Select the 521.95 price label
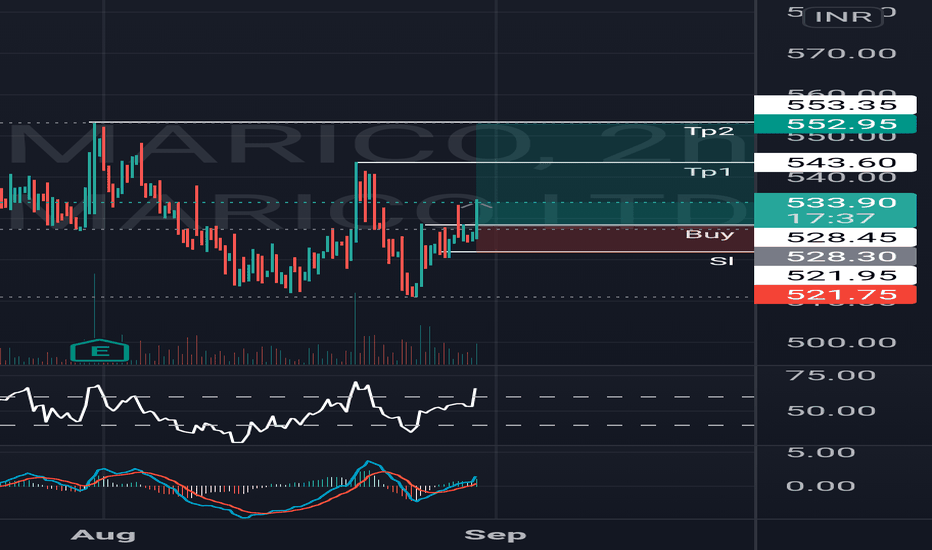 (835, 275)
